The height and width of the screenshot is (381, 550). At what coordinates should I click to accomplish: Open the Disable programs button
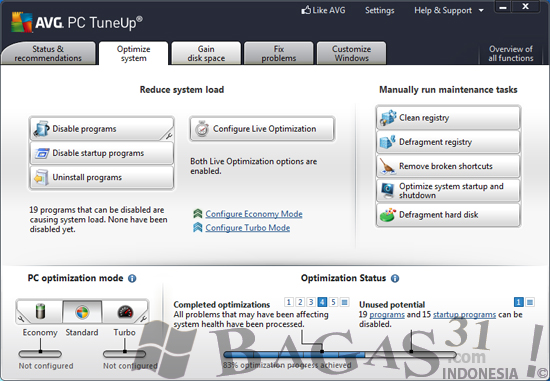coord(102,129)
